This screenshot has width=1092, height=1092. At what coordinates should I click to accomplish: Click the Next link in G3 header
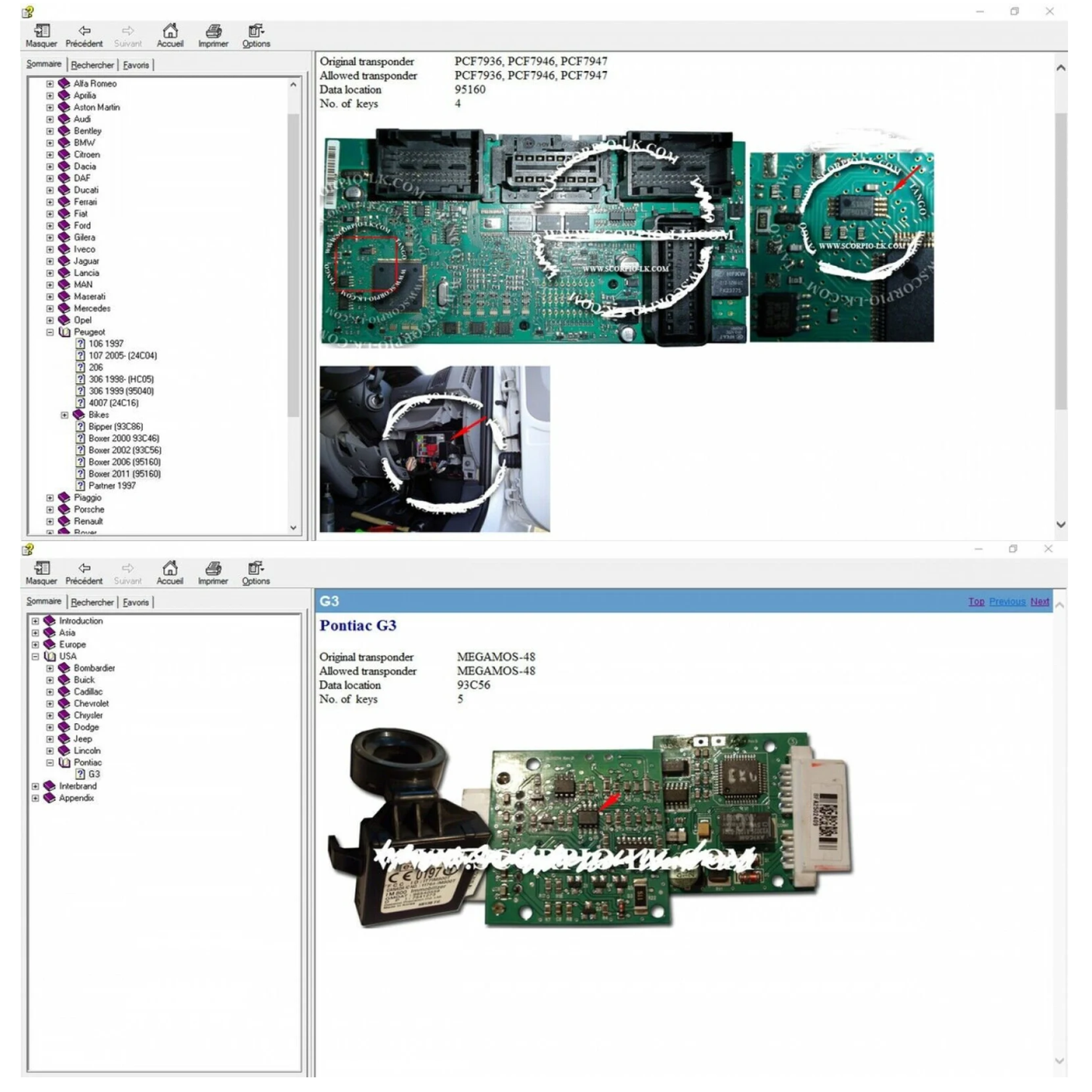1039,602
